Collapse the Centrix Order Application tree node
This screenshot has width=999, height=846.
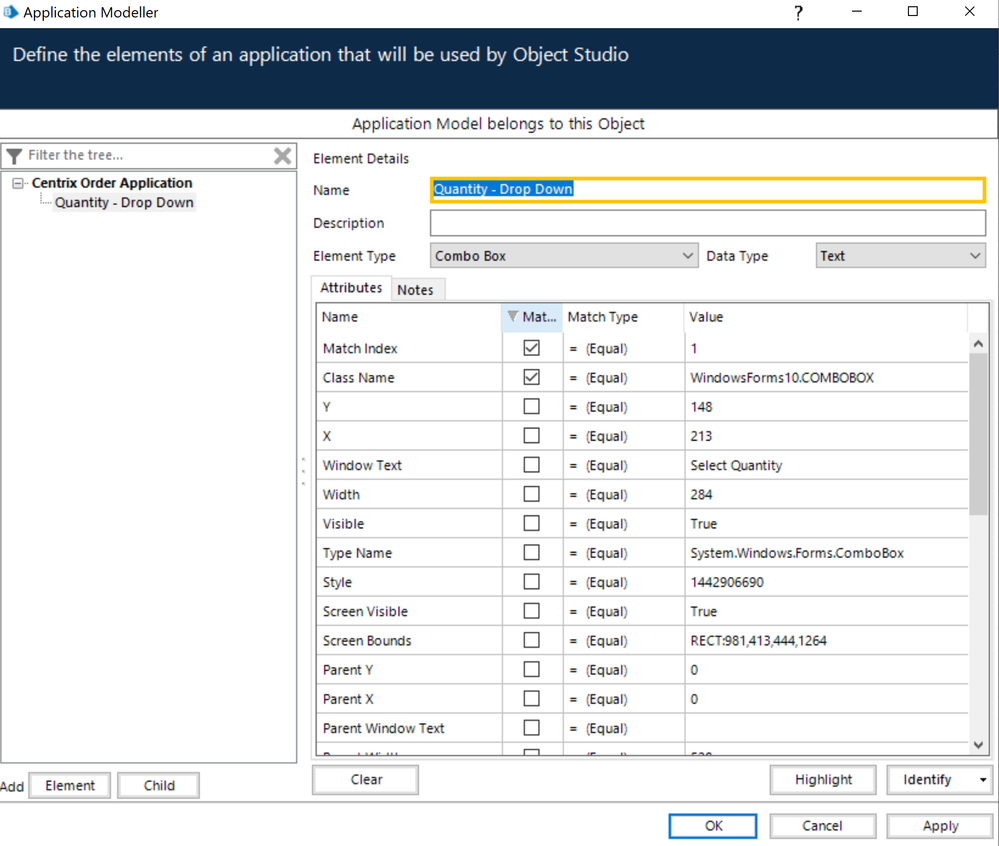click(18, 183)
